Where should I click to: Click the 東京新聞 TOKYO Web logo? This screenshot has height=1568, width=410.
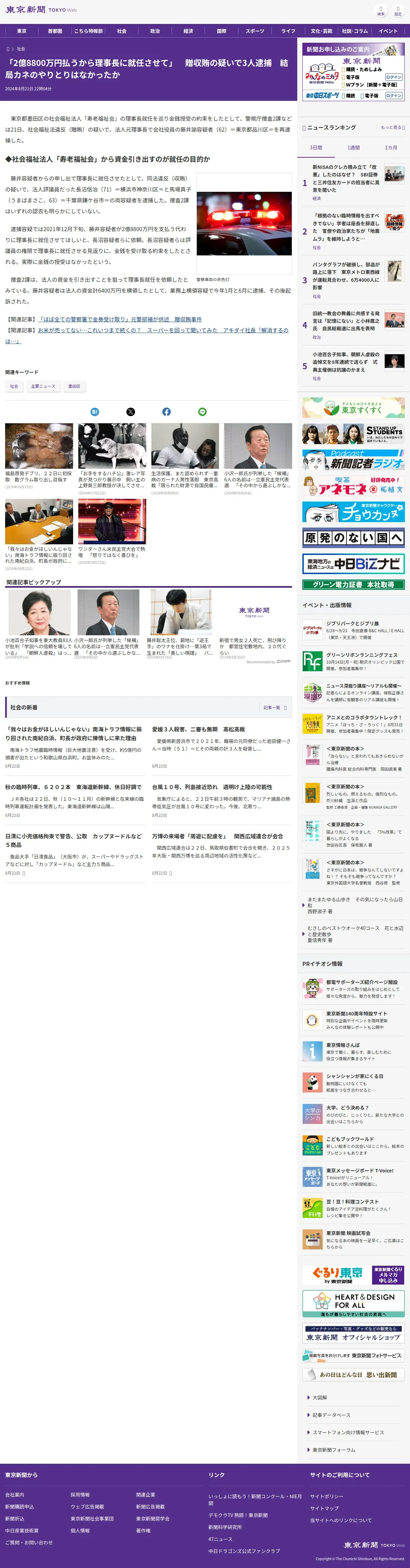tap(41, 10)
